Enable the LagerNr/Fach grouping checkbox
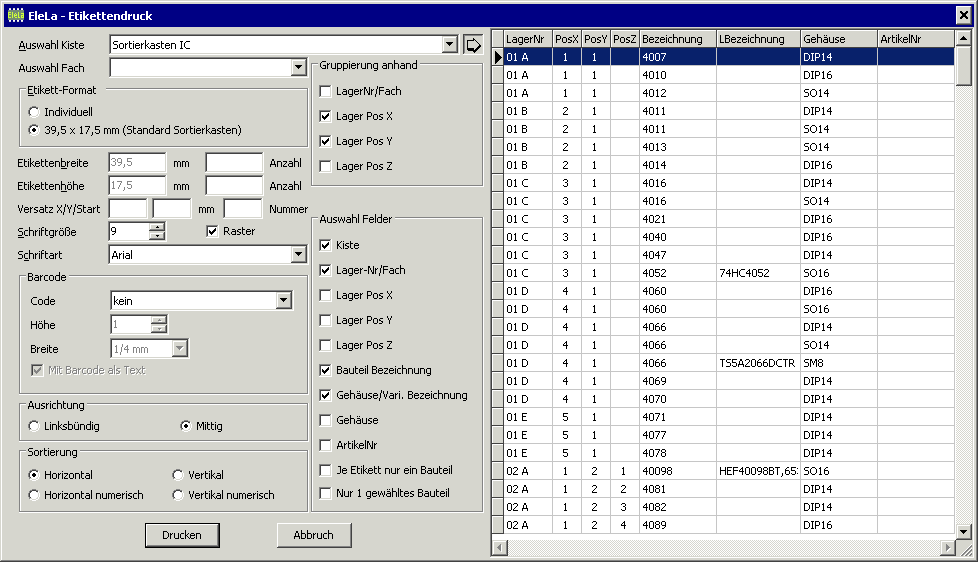 [x=325, y=91]
